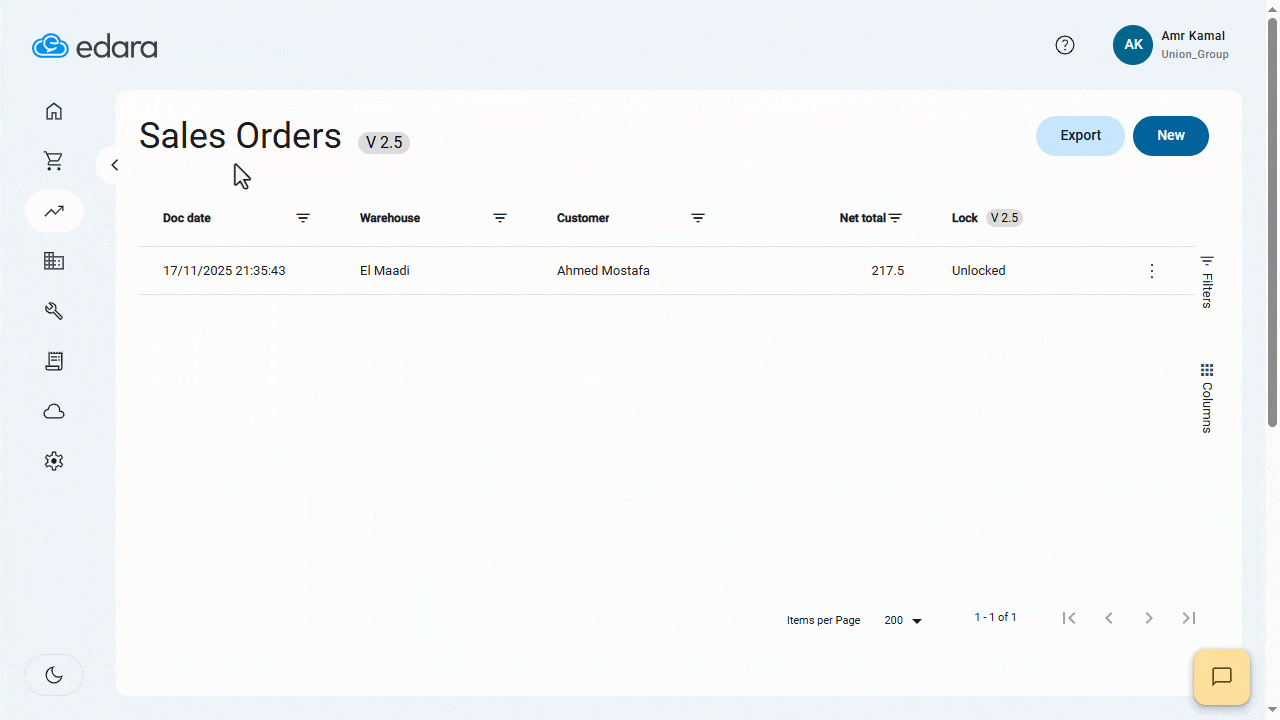Open the wrench tools sidebar icon

pos(54,311)
